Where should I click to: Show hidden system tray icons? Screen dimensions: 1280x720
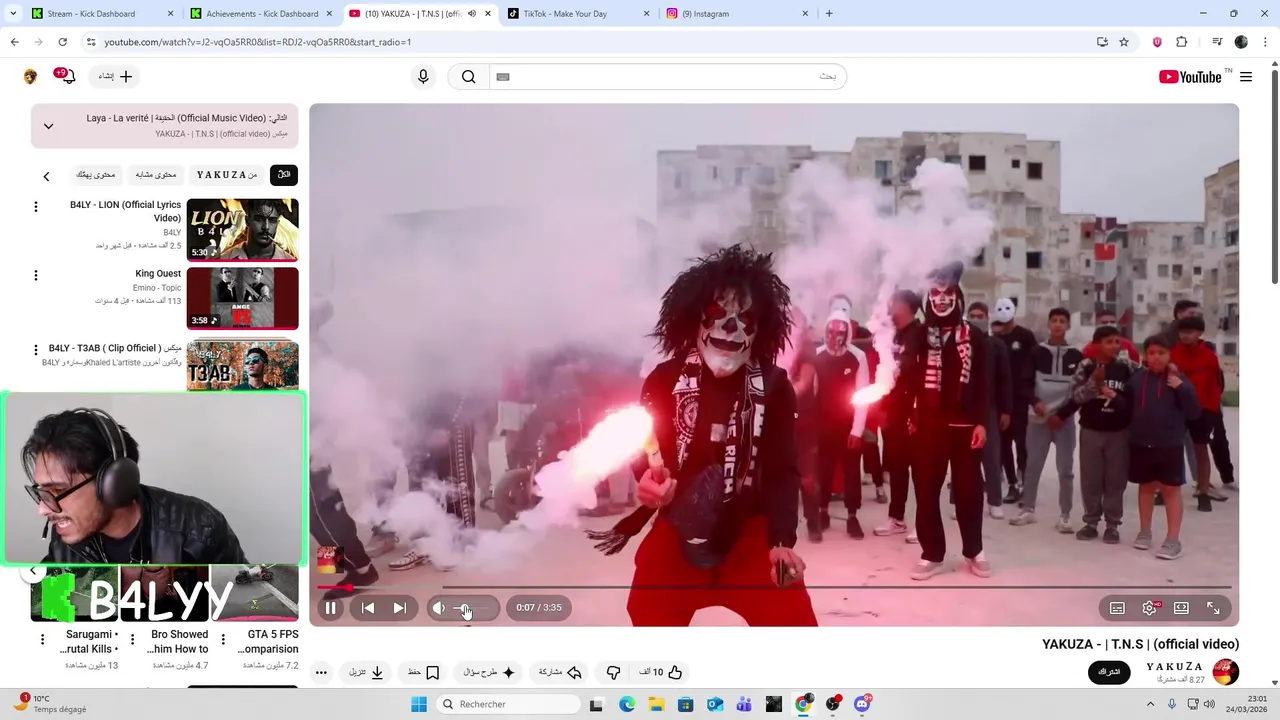coord(1150,704)
